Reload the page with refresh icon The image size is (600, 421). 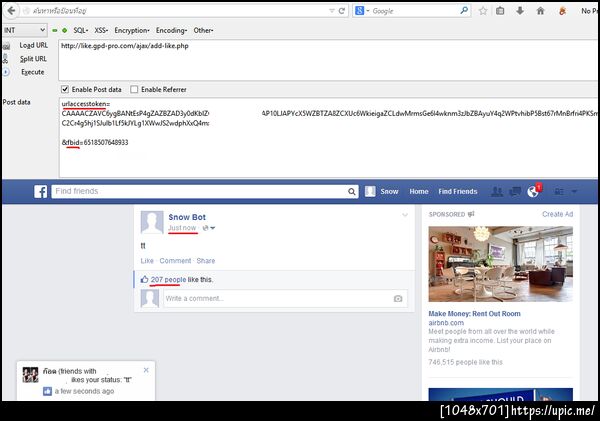[x=342, y=11]
